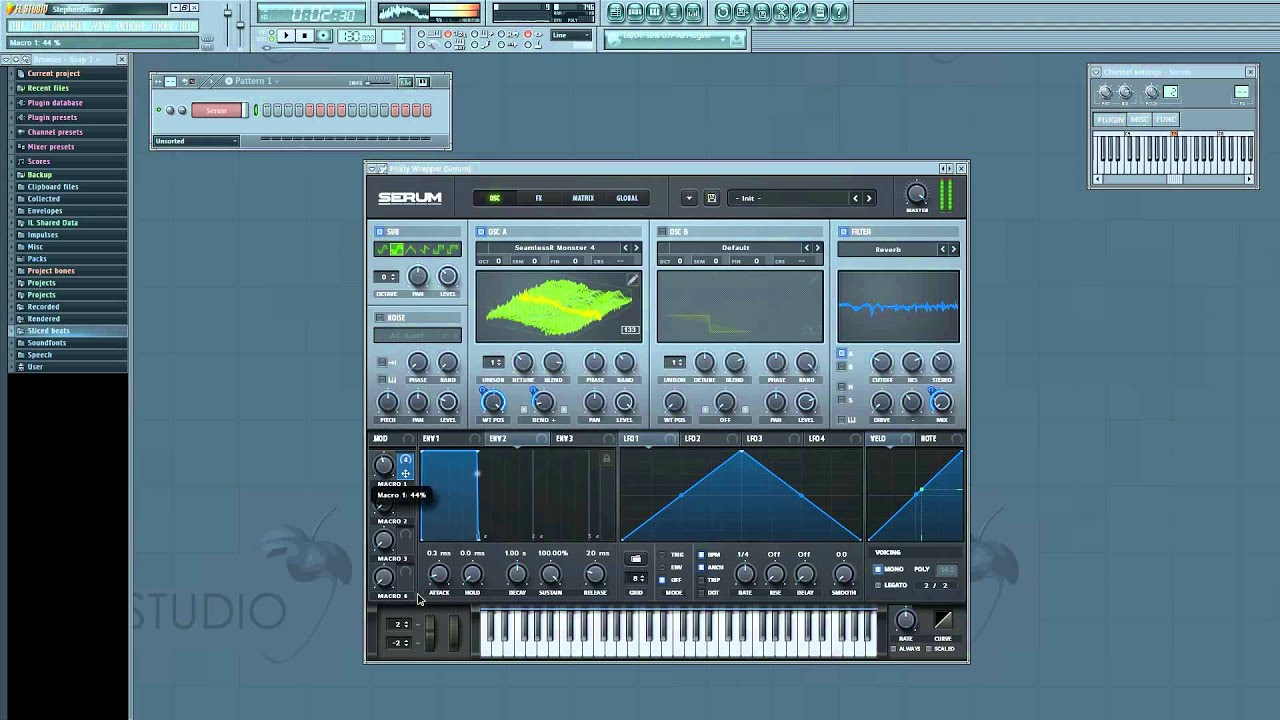
Task: Enable the LFO TRIG mode checkbox
Action: pyautogui.click(x=662, y=555)
